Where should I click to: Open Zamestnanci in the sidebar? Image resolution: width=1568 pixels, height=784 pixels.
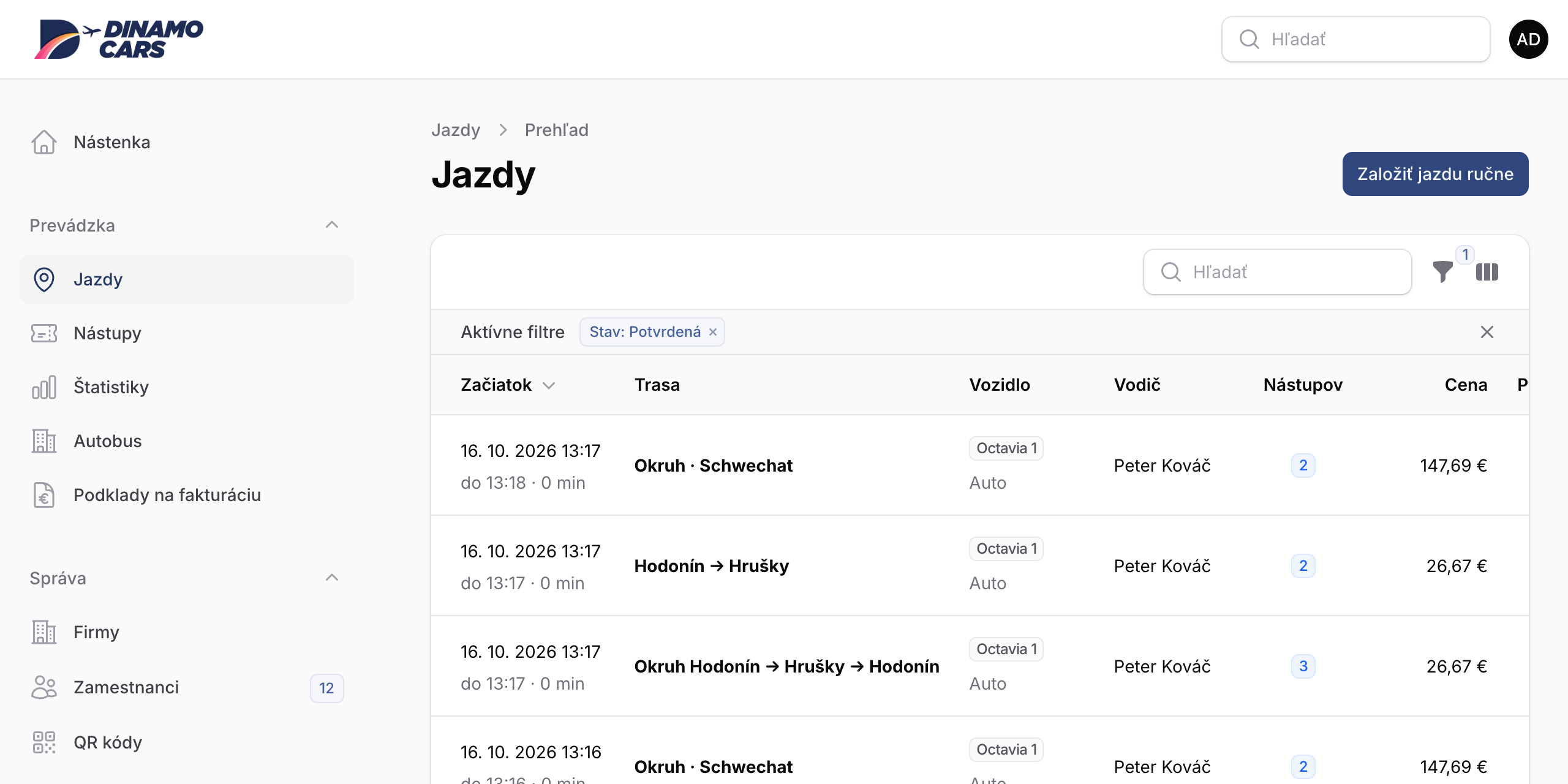[187, 687]
